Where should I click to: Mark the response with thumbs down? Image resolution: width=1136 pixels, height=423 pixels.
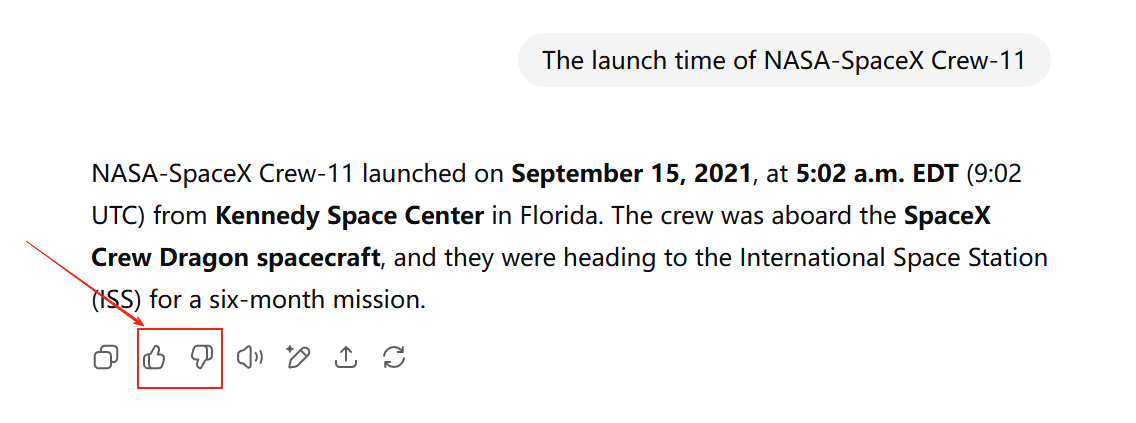(x=202, y=357)
